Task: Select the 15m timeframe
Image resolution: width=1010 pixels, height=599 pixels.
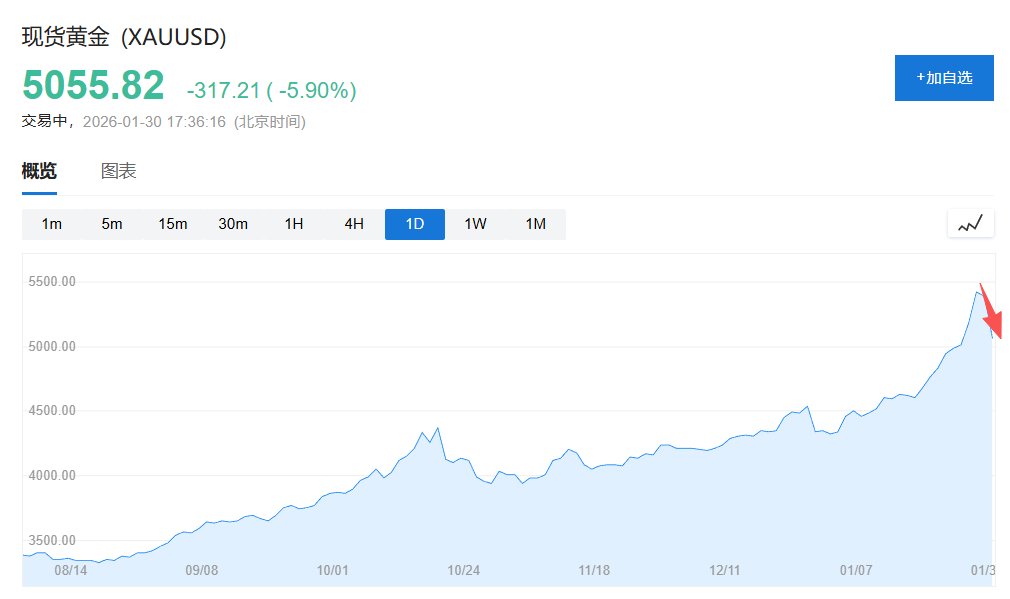Action: pos(173,224)
